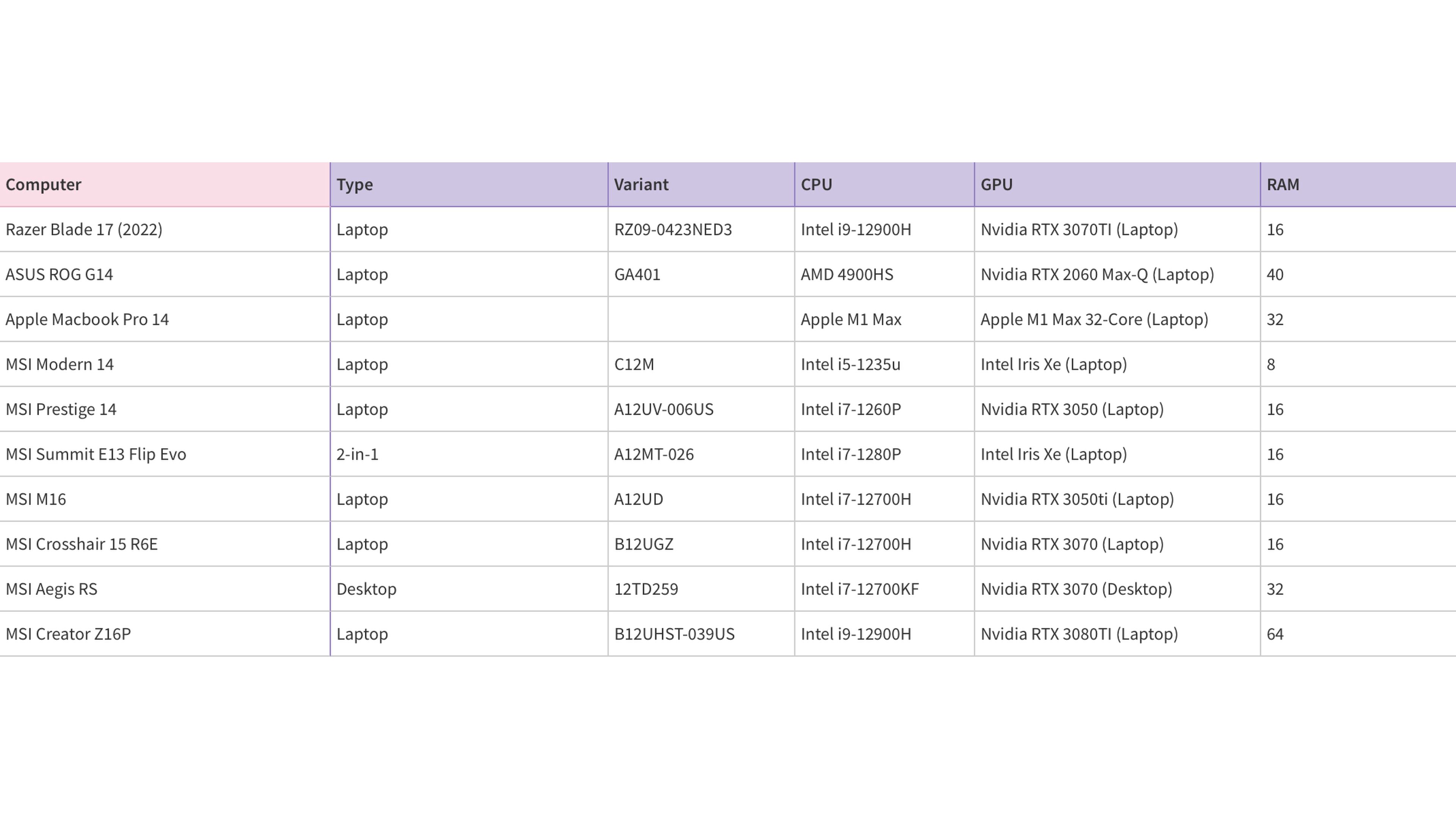
Task: Click Intel i7-12700H in MSI M16 row
Action: (x=885, y=499)
